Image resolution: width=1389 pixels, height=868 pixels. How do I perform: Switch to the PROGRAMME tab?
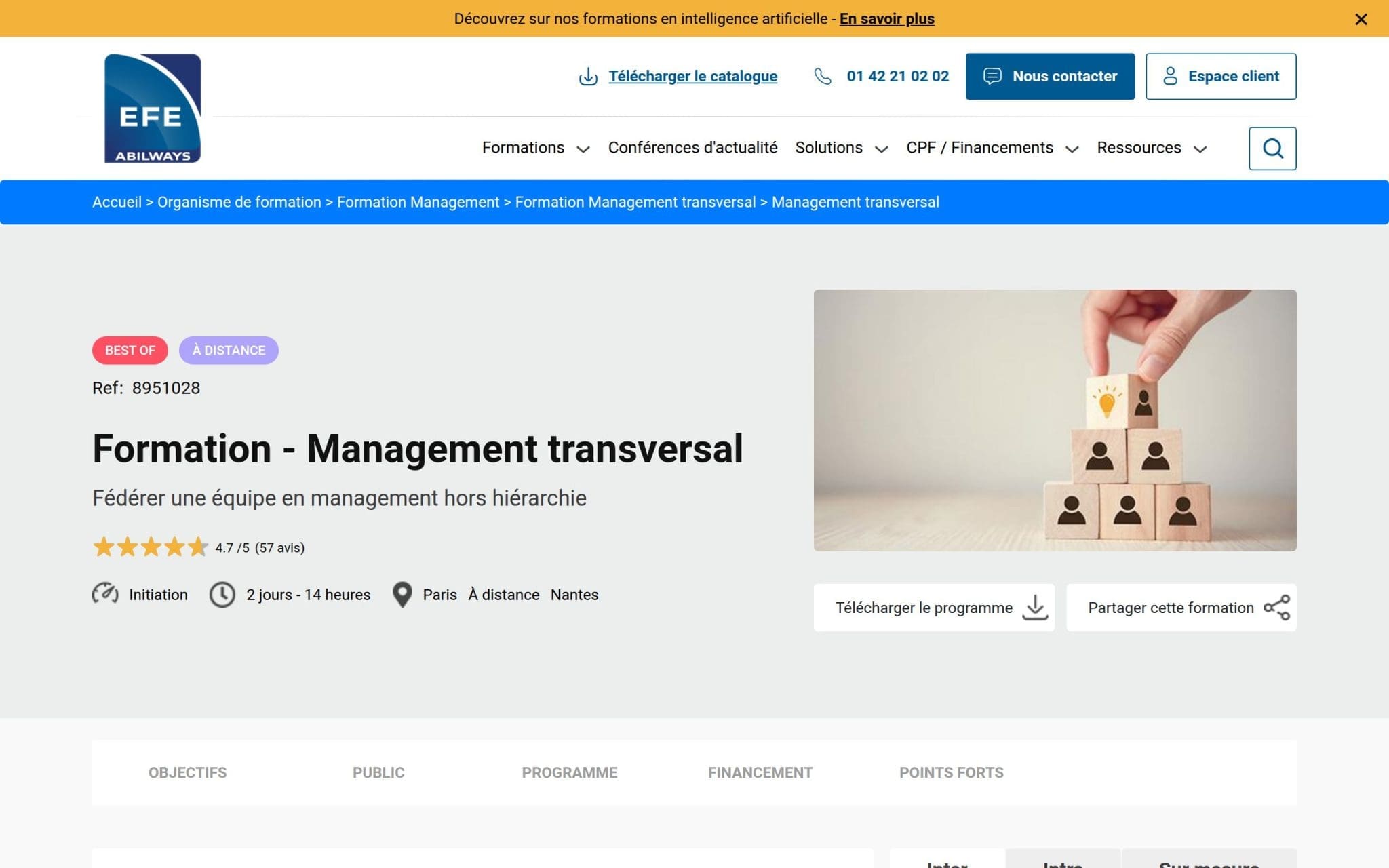click(x=570, y=772)
